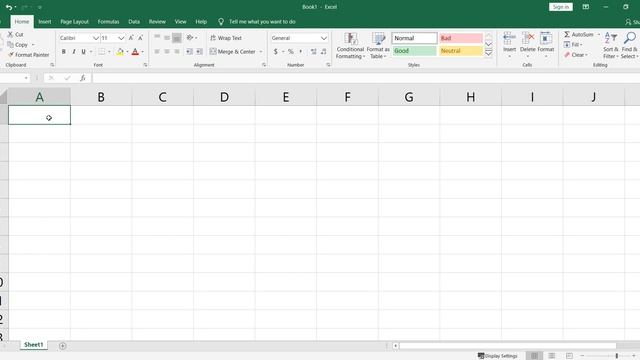Decrease font size with smaller A
Screen dimensions: 640x360
pyautogui.click(x=140, y=38)
